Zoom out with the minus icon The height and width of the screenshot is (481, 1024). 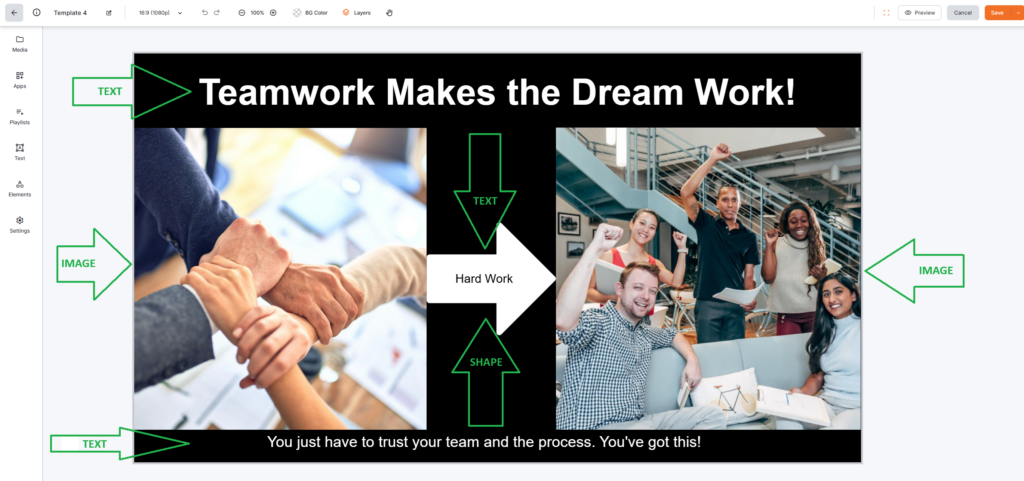click(x=241, y=13)
